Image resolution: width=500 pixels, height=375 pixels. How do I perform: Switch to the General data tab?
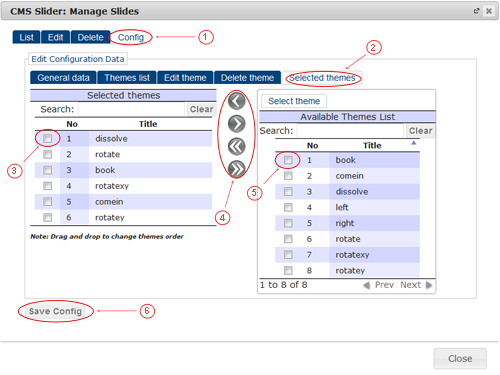[x=63, y=78]
